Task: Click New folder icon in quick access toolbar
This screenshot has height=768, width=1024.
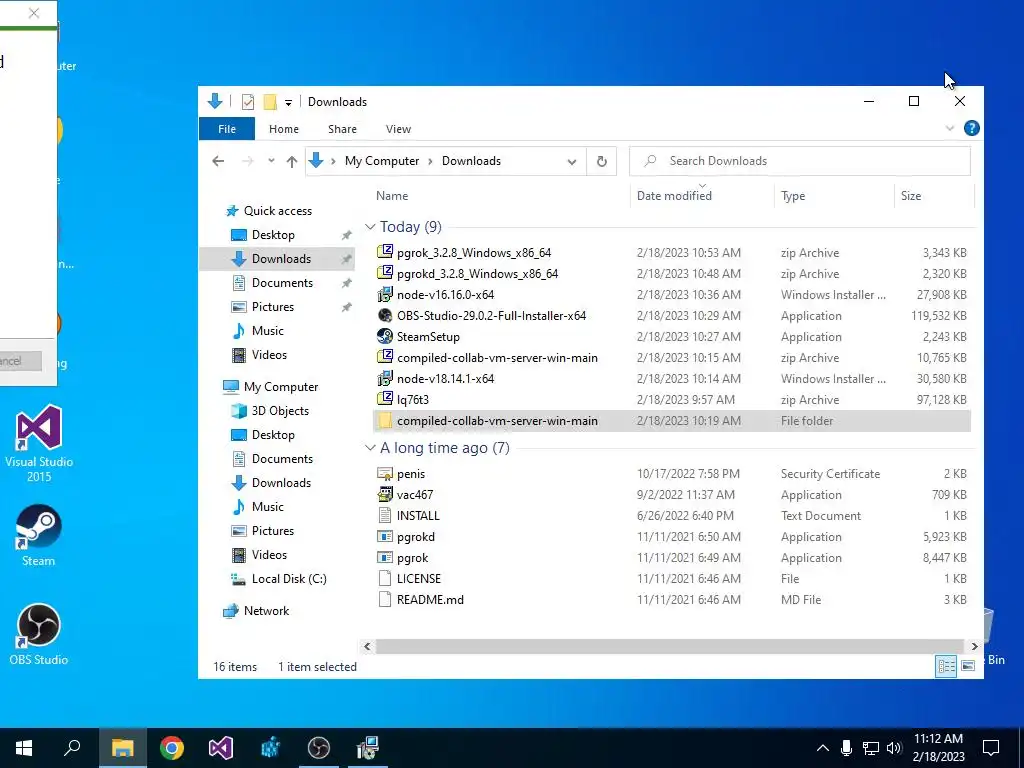Action: pos(270,102)
